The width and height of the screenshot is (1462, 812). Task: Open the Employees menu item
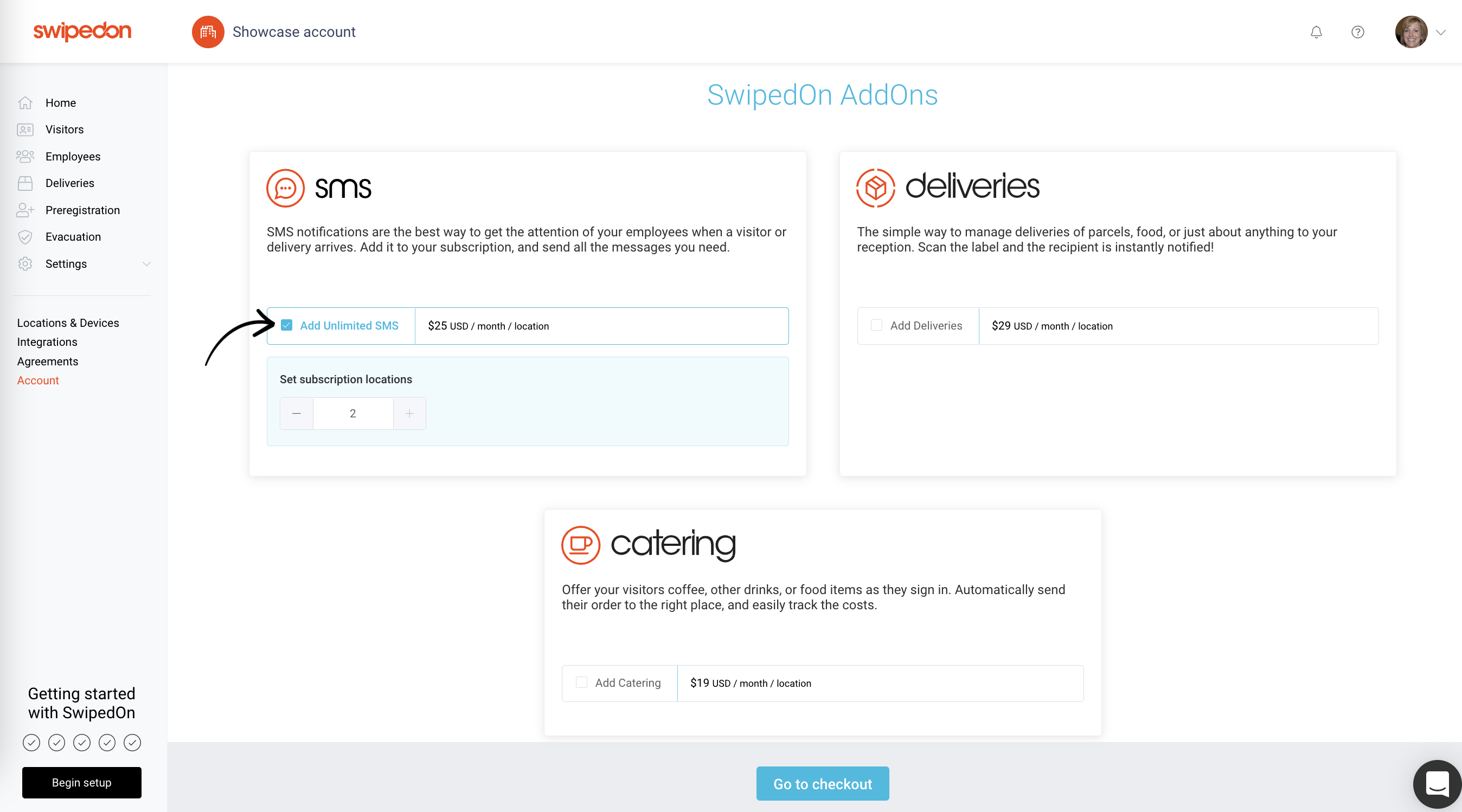[73, 156]
